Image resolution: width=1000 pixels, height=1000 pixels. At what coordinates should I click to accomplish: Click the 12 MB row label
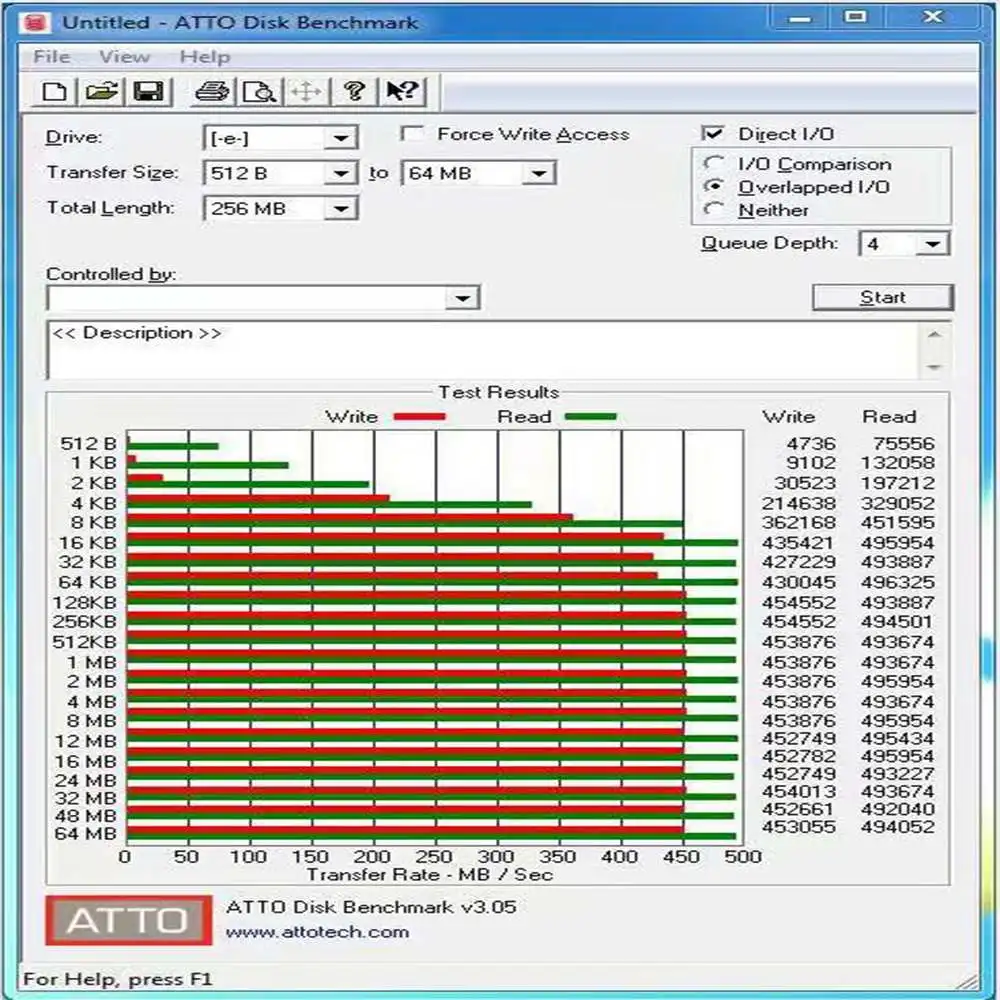(85, 741)
